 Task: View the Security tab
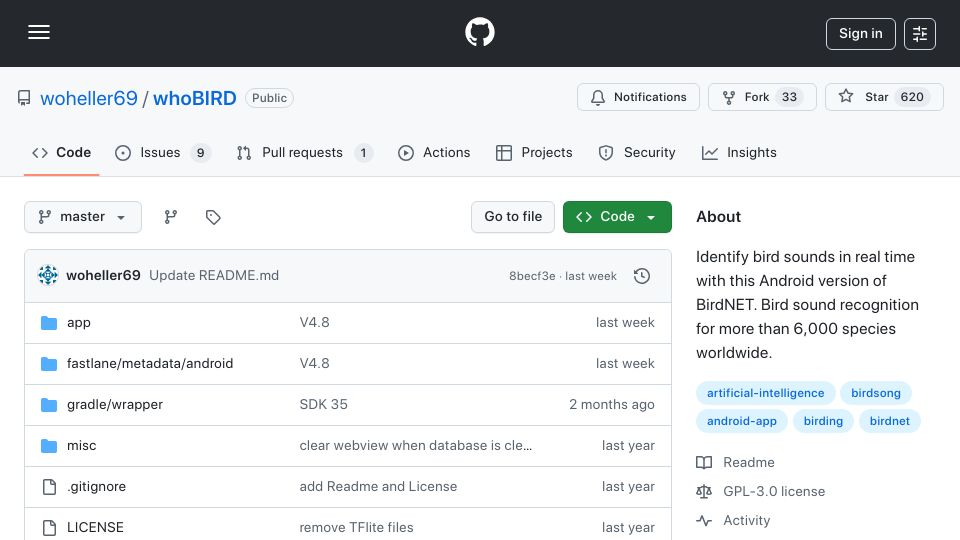click(637, 152)
